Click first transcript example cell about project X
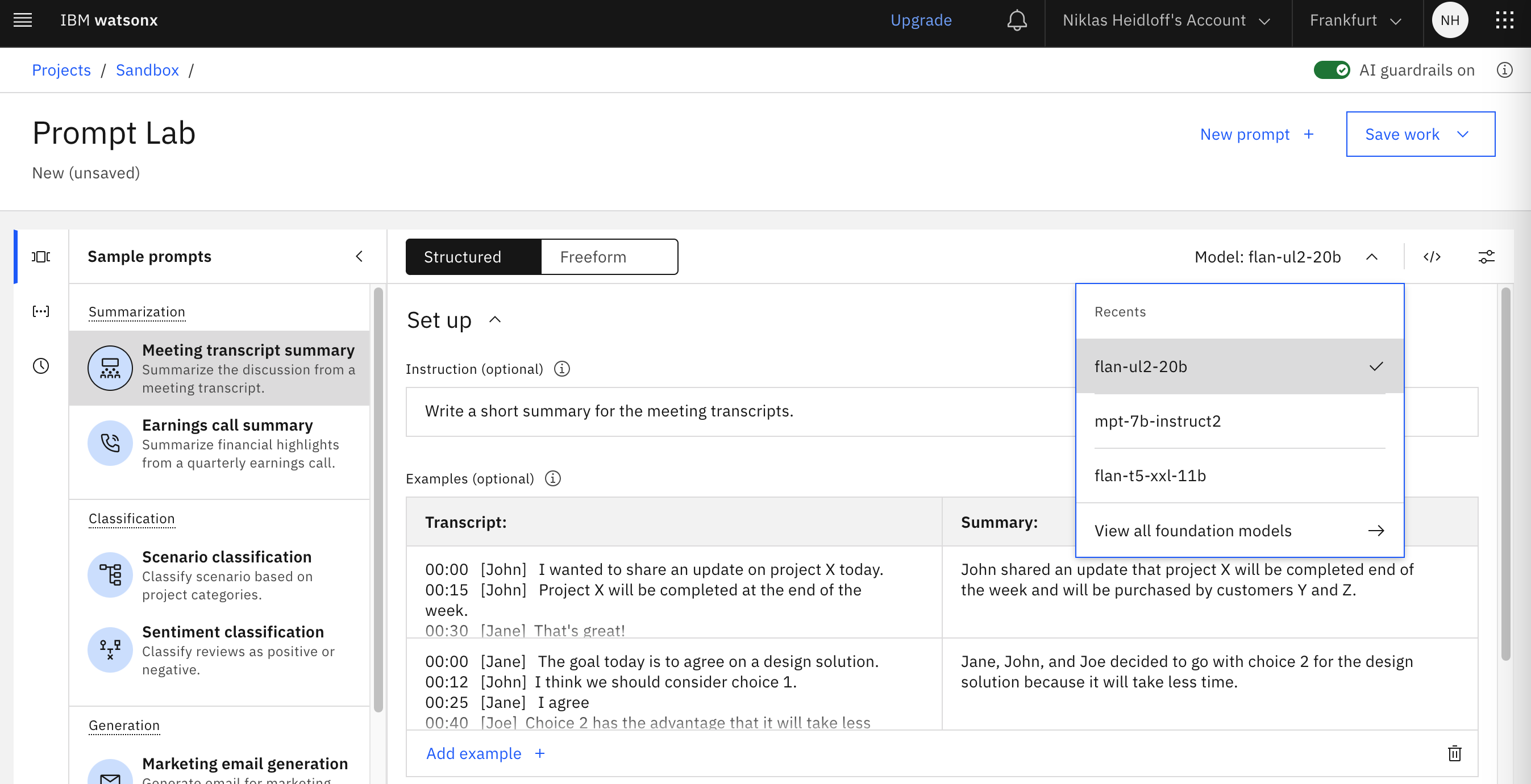The height and width of the screenshot is (784, 1531). [673, 591]
